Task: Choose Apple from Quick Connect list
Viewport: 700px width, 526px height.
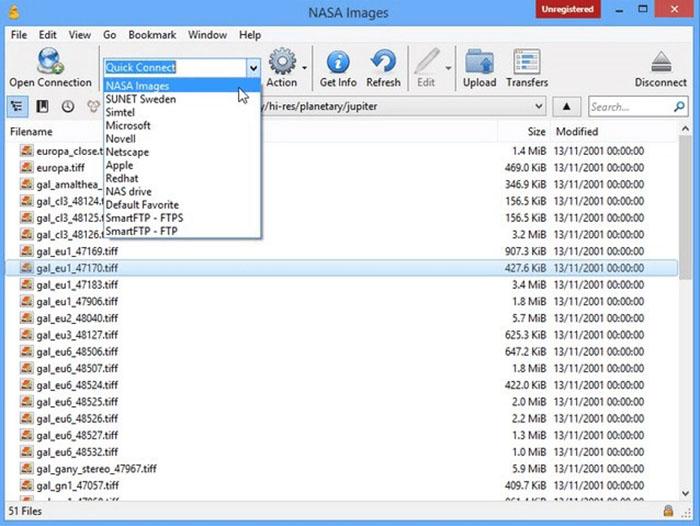Action: click(x=182, y=165)
